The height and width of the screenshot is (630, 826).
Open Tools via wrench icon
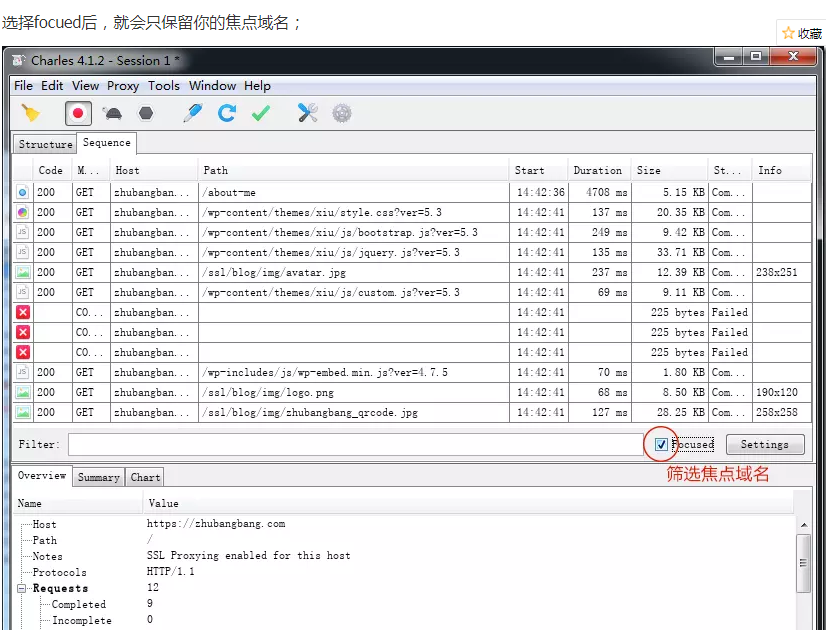pyautogui.click(x=308, y=113)
